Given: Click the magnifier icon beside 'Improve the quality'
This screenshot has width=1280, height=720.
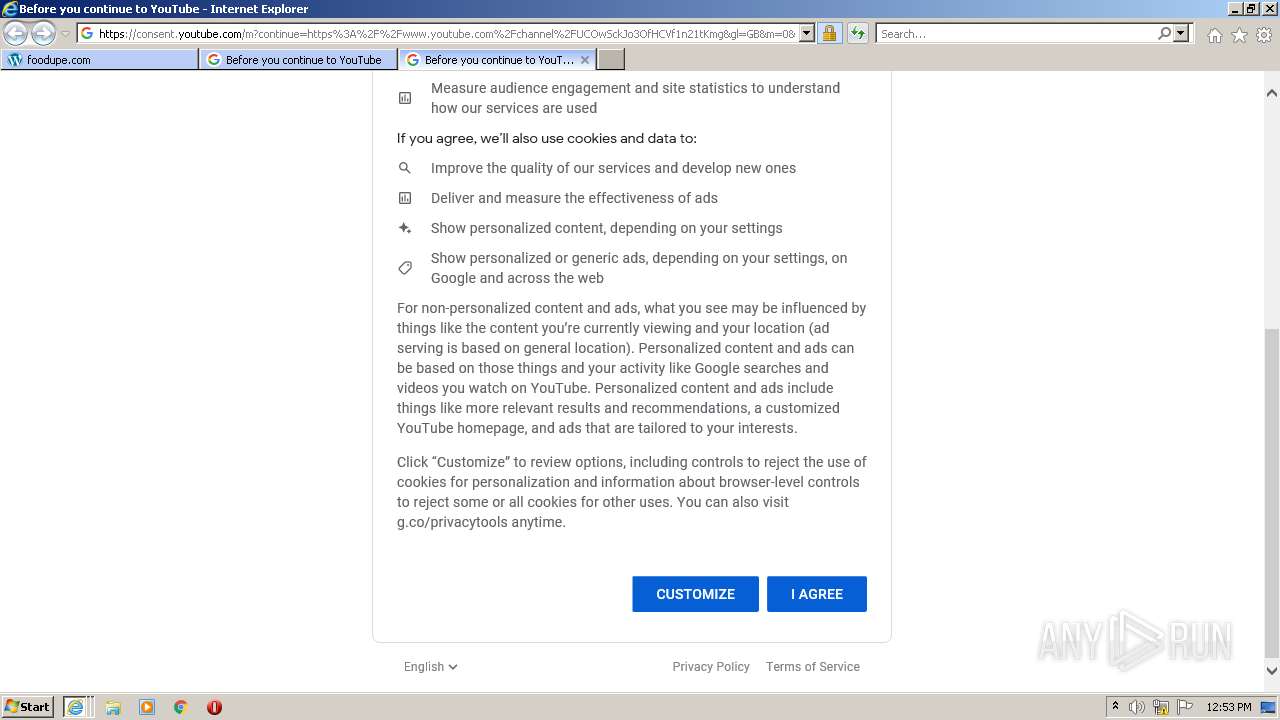Looking at the screenshot, I should (405, 168).
